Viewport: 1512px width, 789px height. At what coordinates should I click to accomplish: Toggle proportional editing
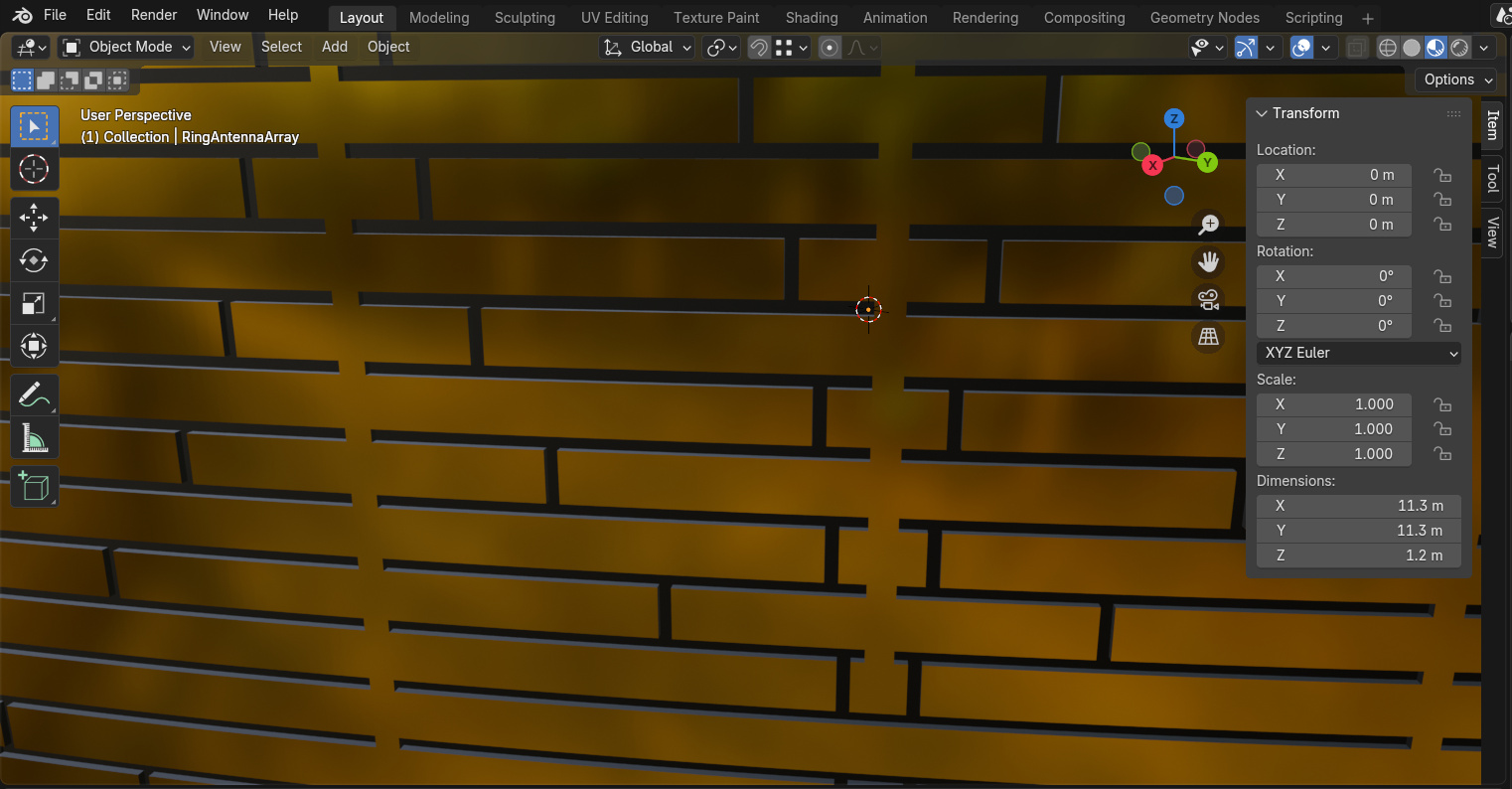coord(830,47)
